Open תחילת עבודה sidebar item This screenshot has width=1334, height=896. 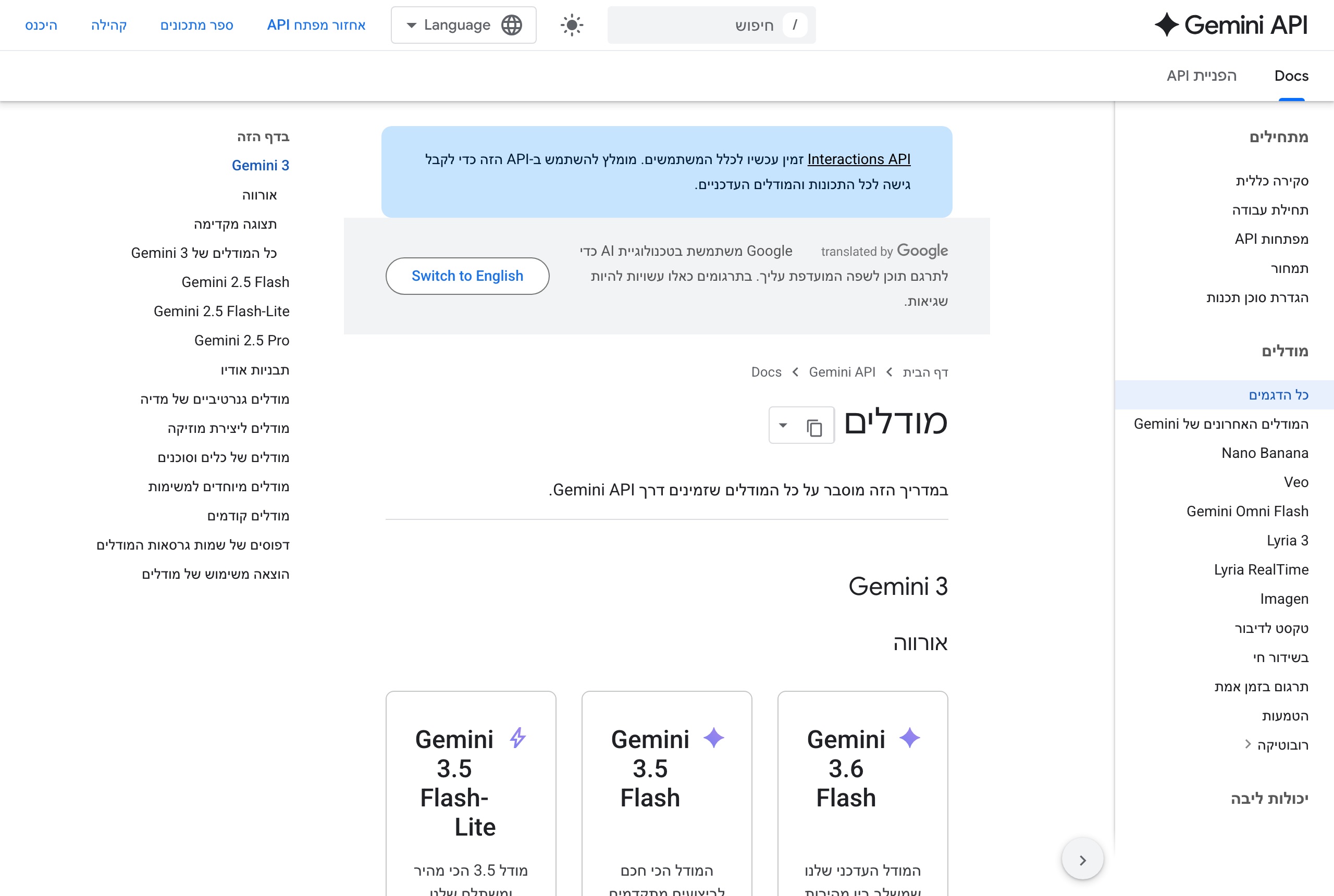[x=1270, y=210]
